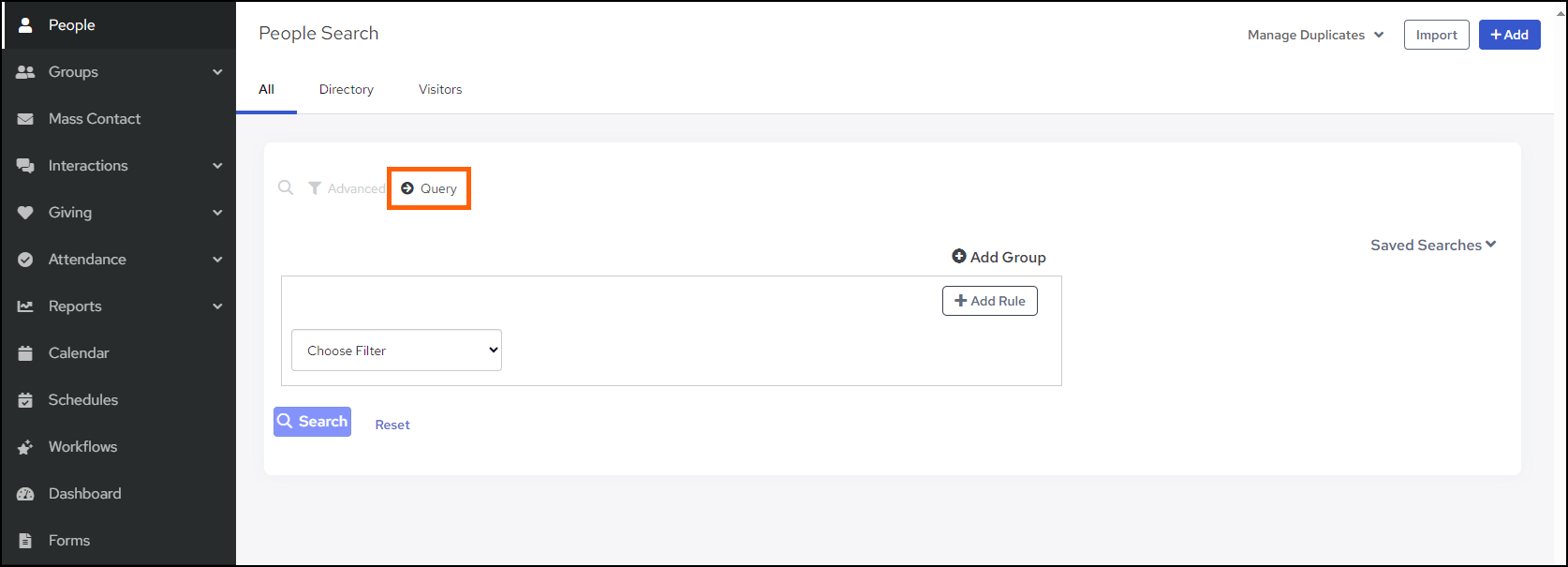1568x567 pixels.
Task: Click the Import button
Action: click(x=1436, y=36)
